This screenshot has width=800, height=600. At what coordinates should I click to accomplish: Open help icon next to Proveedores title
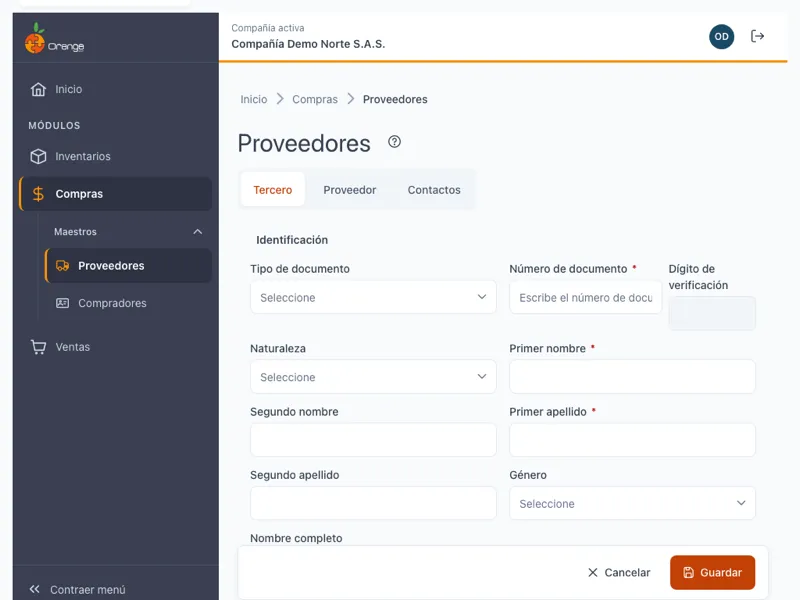pos(394,142)
